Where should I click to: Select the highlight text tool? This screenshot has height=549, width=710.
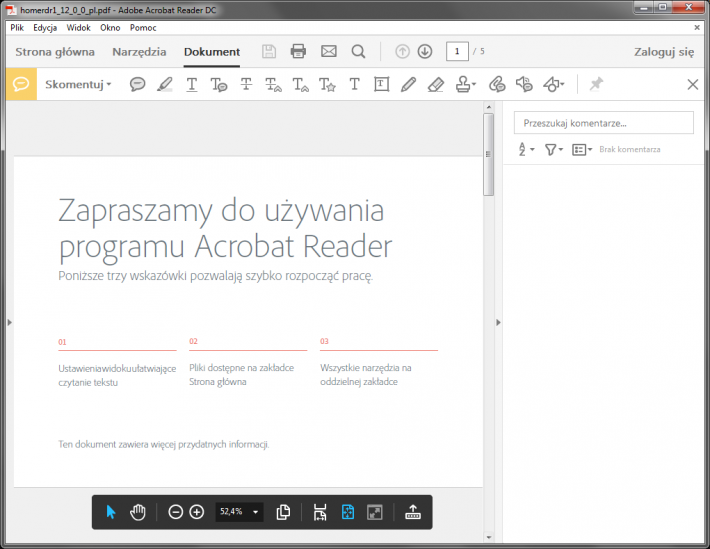coord(164,84)
